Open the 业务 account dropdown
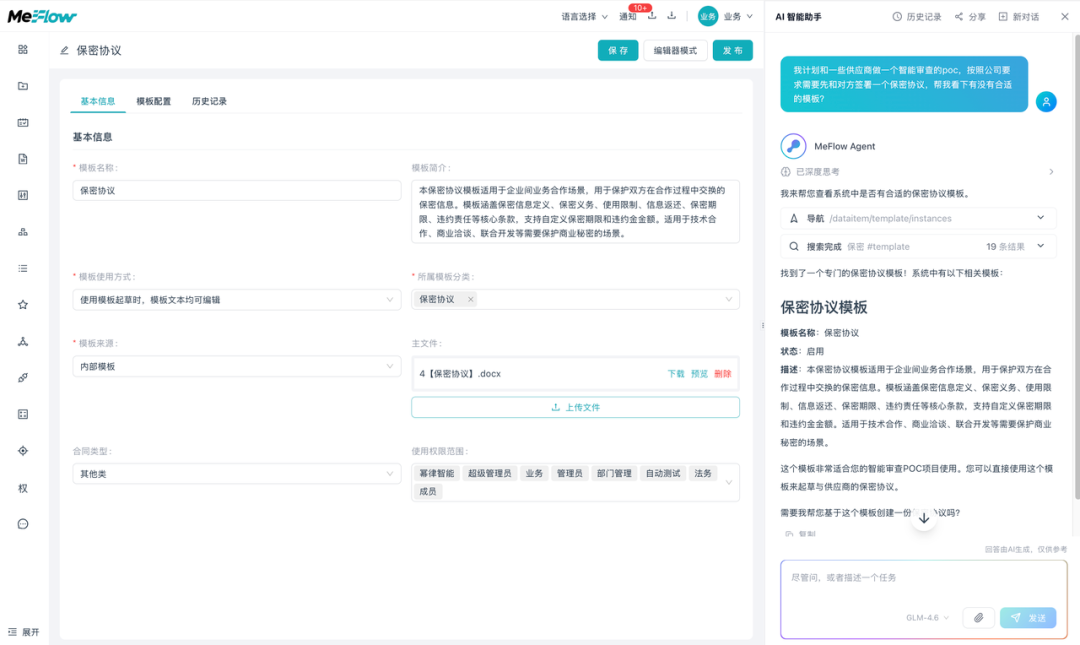The width and height of the screenshot is (1080, 645). coord(738,17)
